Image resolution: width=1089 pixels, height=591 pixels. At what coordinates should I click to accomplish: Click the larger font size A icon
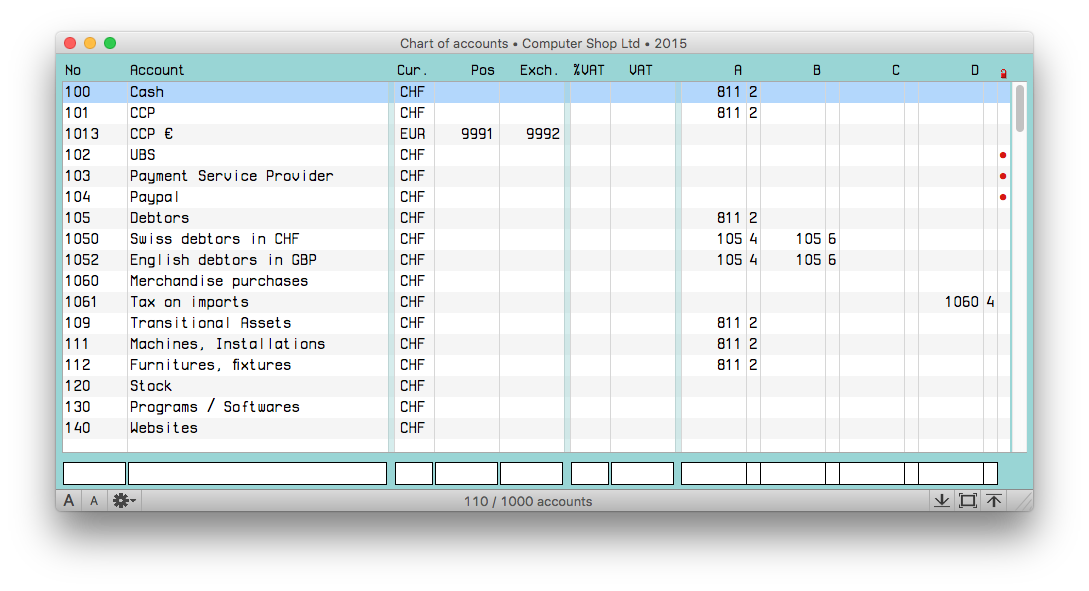(69, 501)
